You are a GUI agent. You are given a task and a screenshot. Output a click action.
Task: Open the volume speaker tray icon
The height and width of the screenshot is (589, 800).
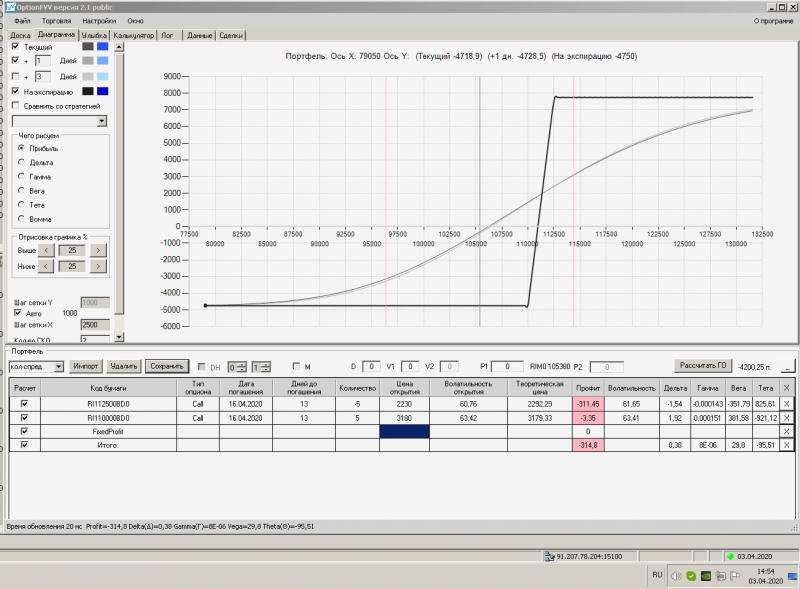coord(676,576)
